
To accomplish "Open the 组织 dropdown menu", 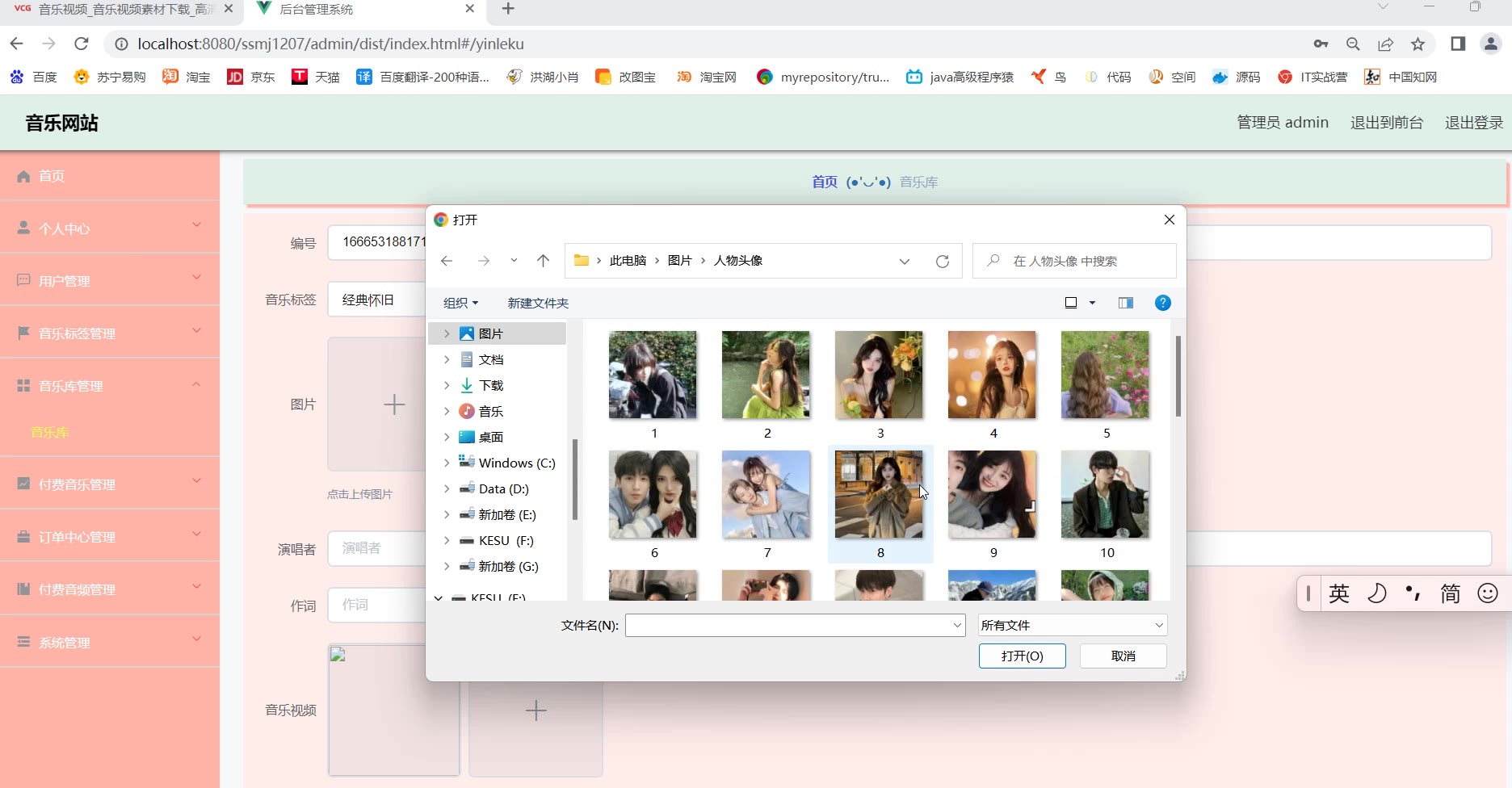I will [x=460, y=303].
